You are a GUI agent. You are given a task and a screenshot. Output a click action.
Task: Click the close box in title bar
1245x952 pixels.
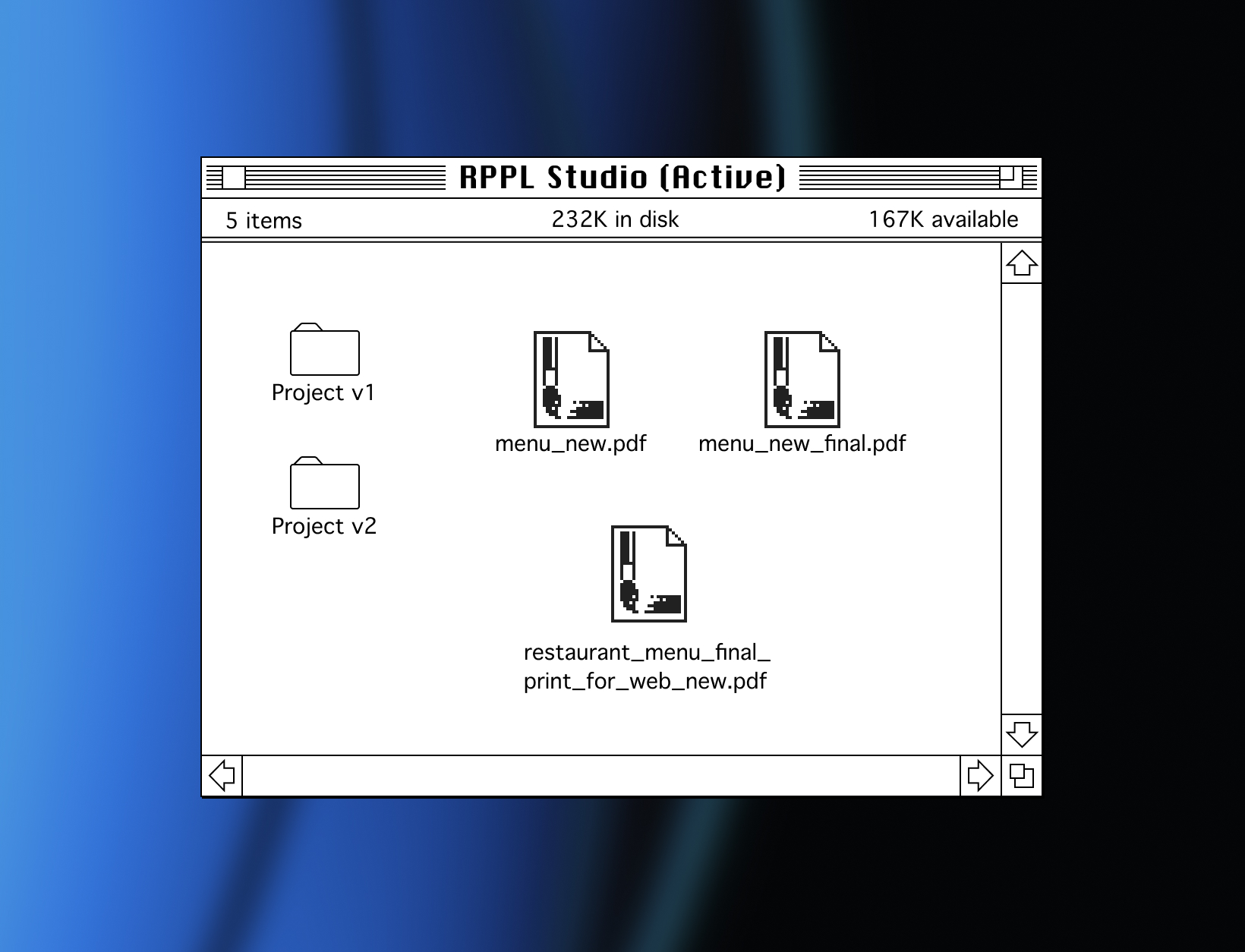pyautogui.click(x=234, y=178)
